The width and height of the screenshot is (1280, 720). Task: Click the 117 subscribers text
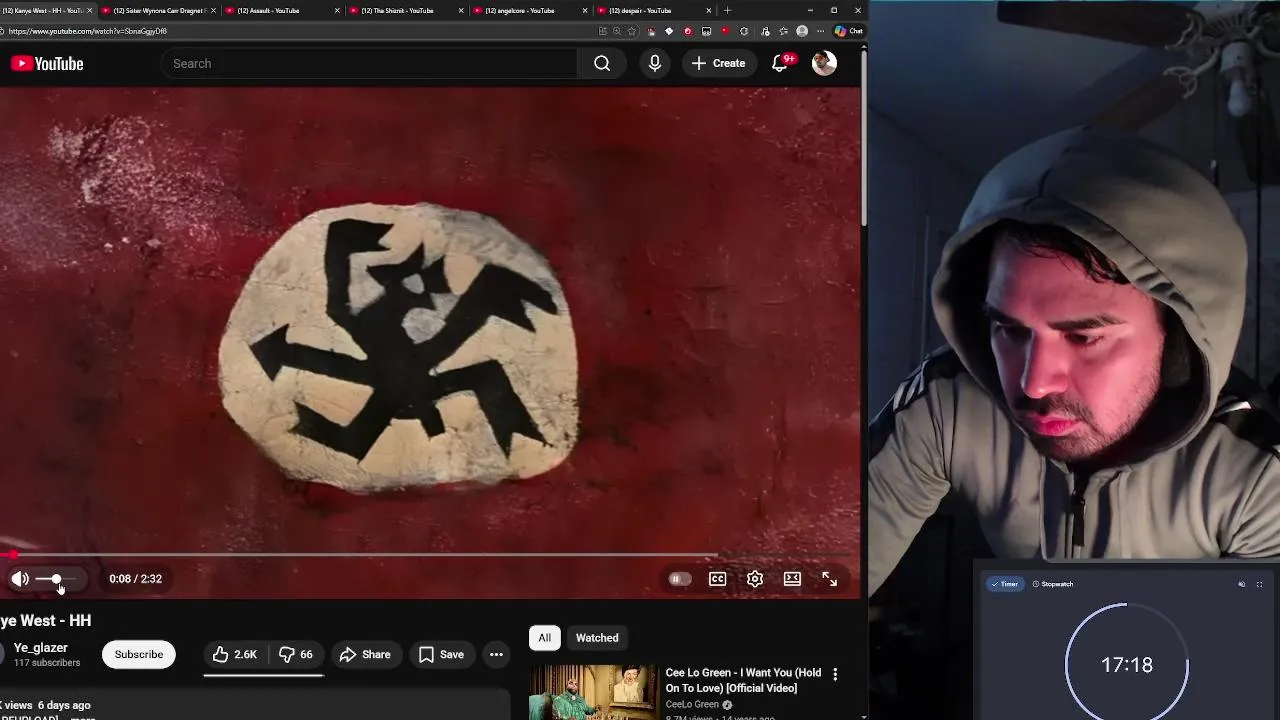(x=47, y=663)
